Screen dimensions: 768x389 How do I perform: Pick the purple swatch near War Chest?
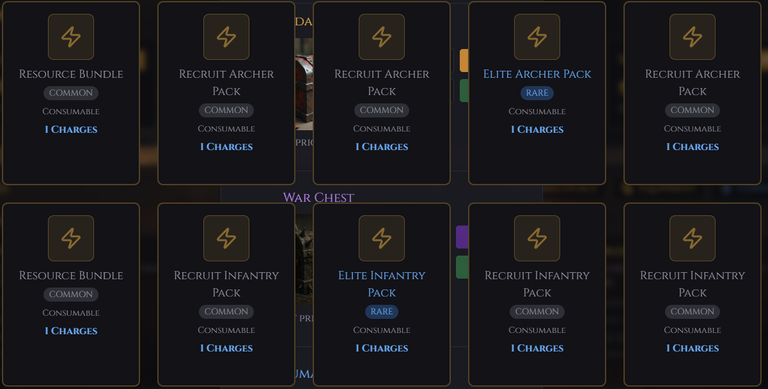click(462, 237)
